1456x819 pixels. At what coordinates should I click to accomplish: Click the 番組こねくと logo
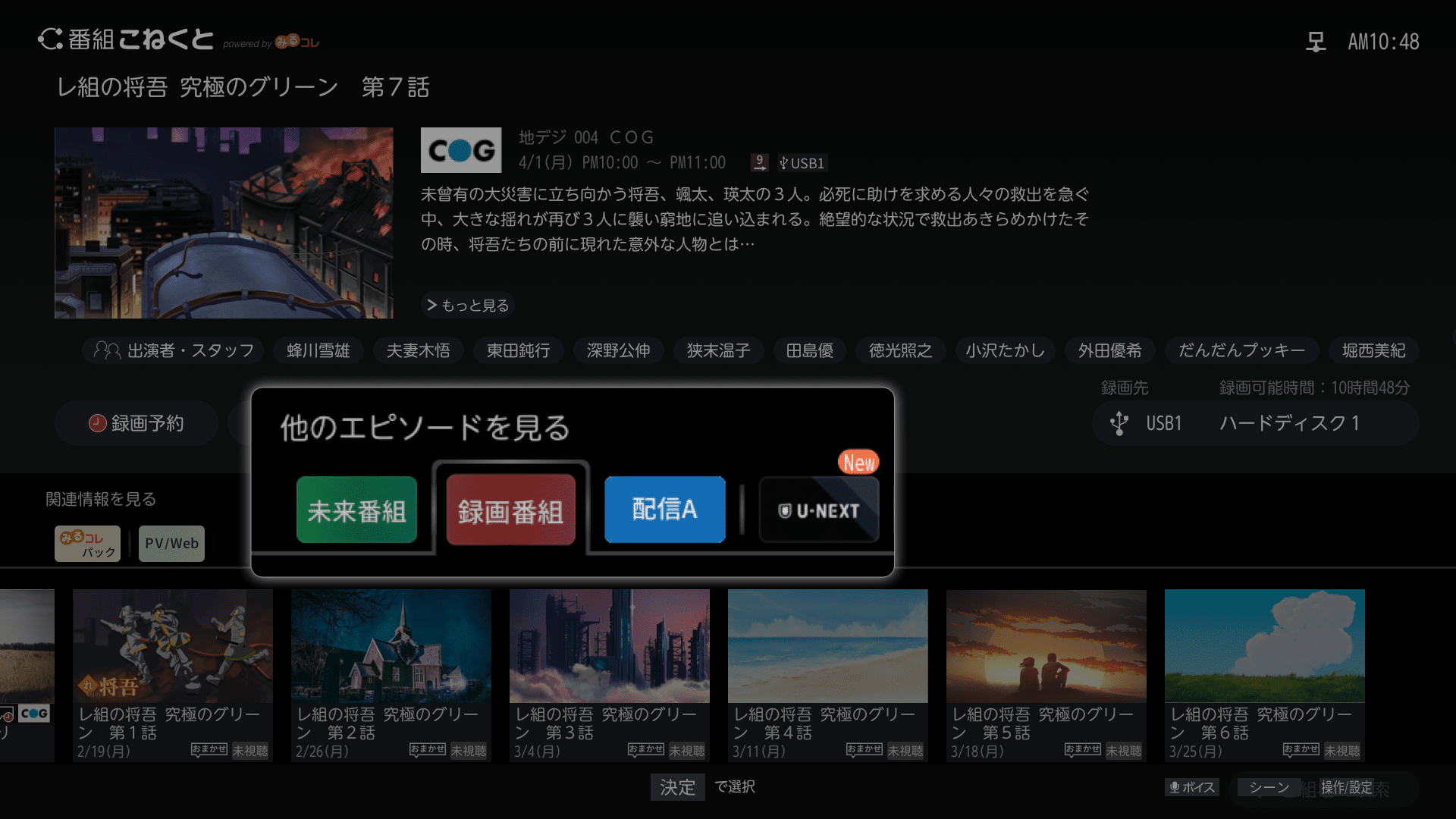coord(126,39)
